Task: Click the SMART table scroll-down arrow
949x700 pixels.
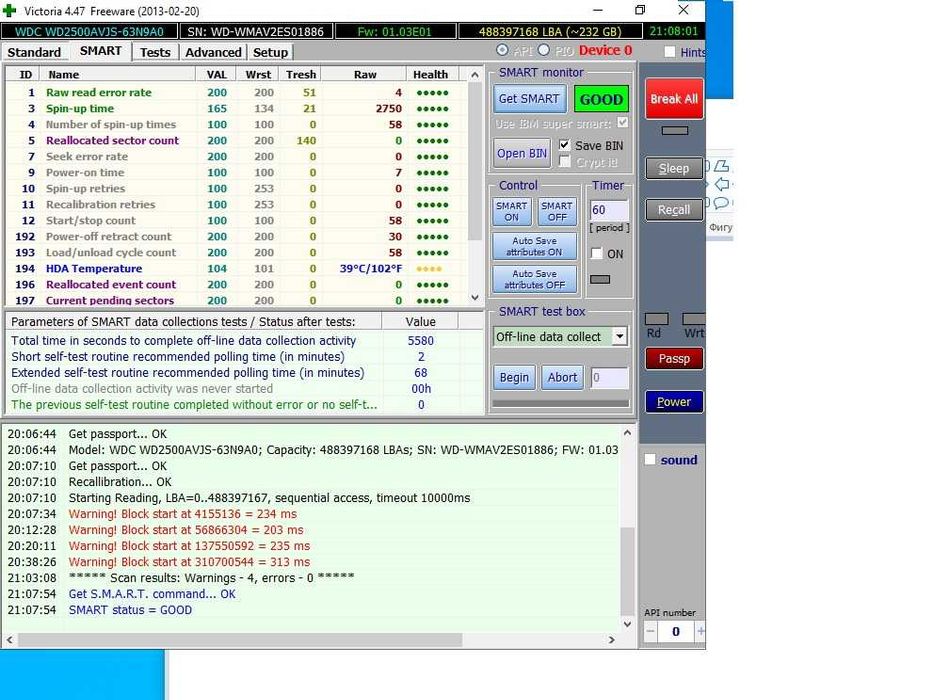Action: coord(474,298)
